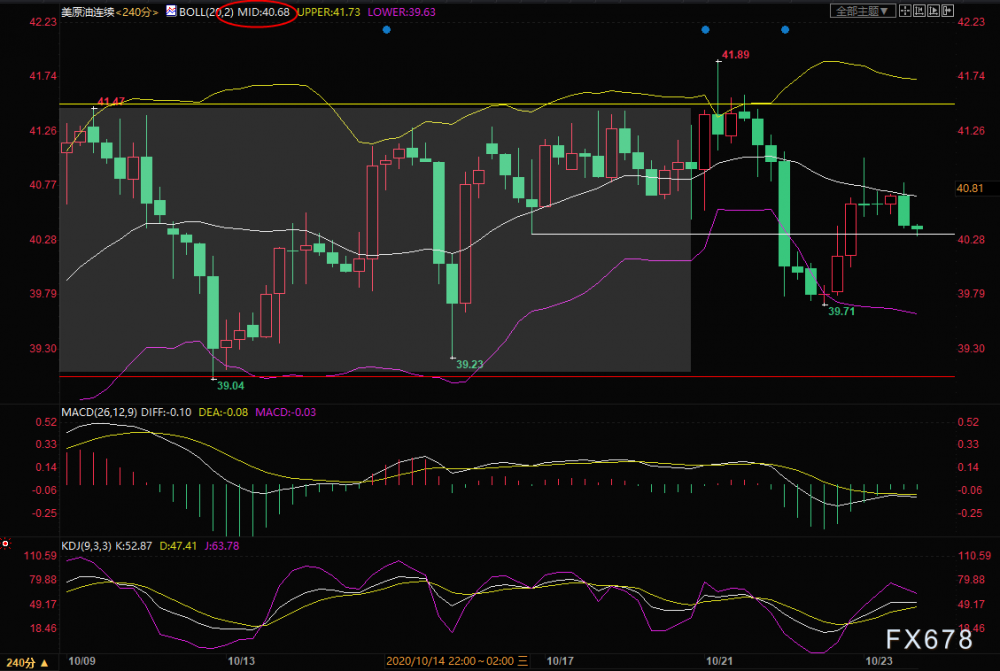Click the 39.71 low price label

click(841, 311)
